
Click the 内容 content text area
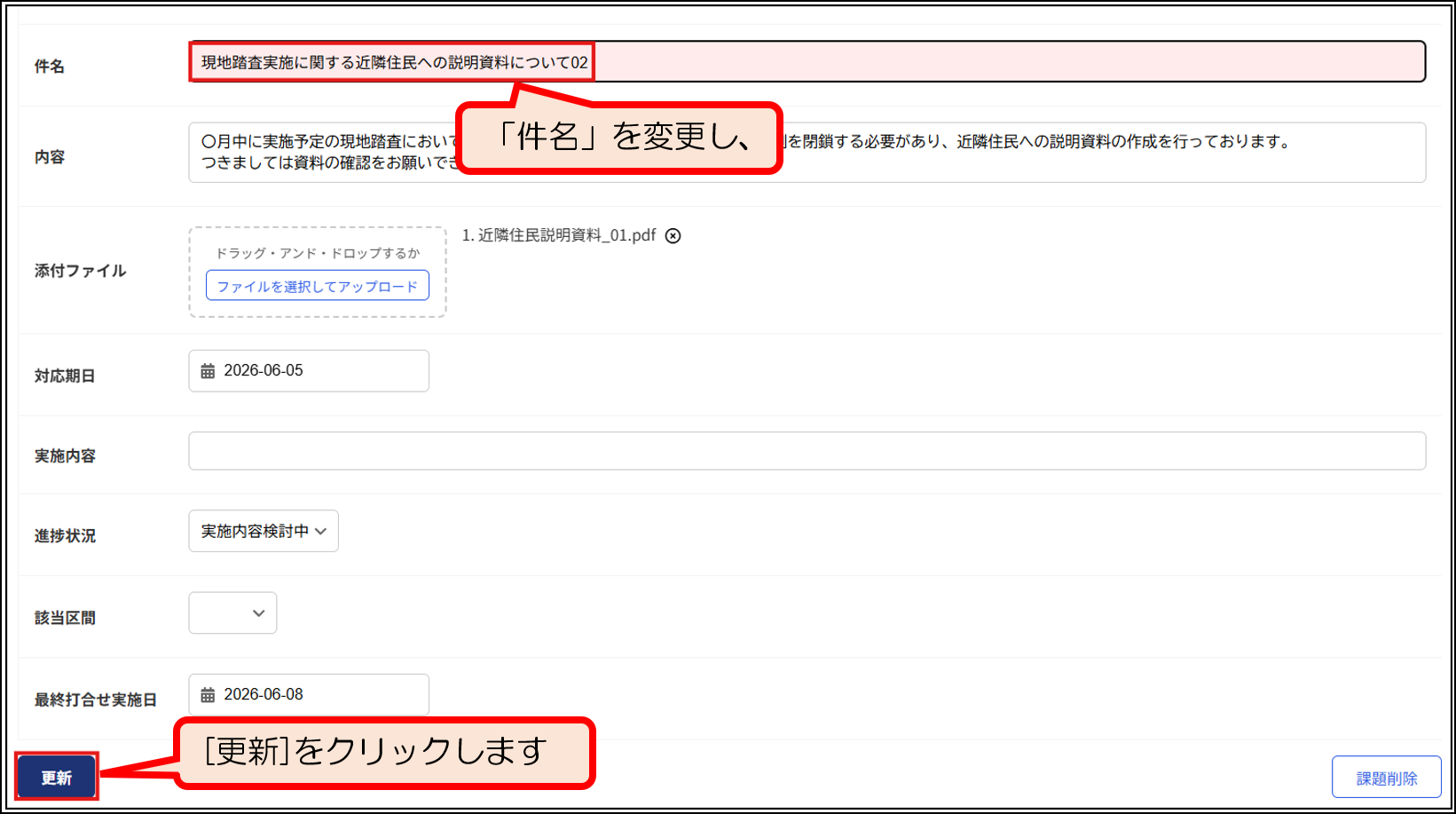tap(807, 153)
